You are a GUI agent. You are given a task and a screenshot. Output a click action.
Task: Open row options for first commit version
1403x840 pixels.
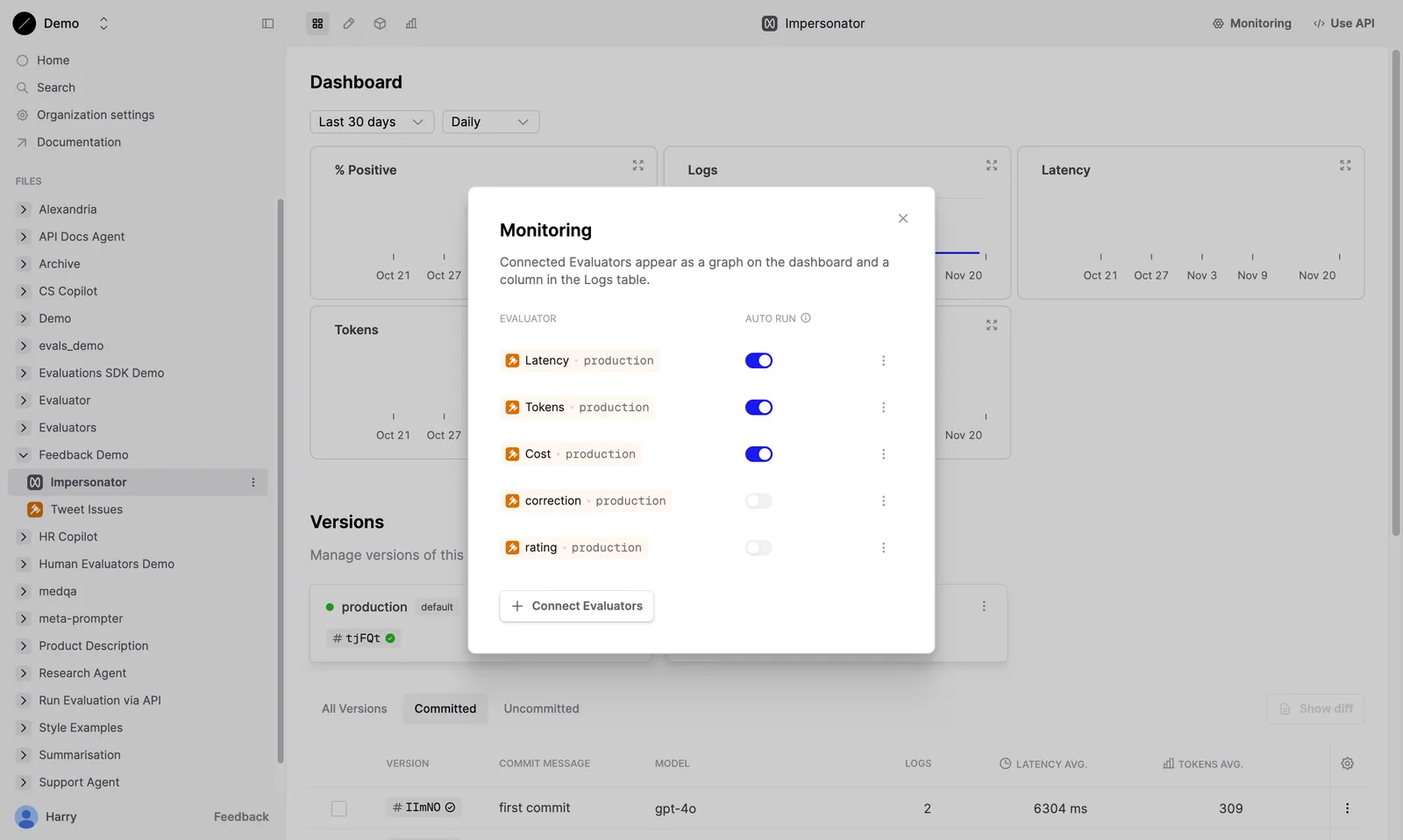click(1347, 808)
